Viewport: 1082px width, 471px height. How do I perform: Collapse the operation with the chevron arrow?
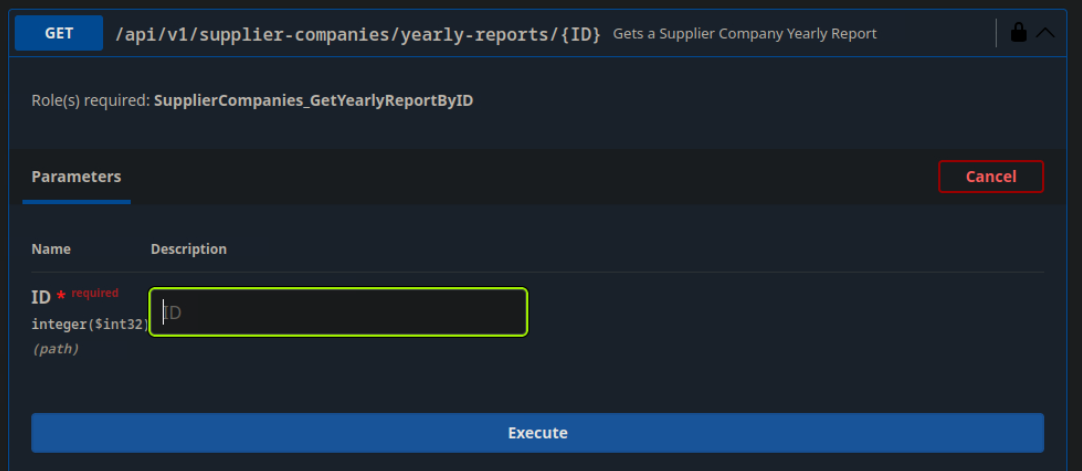click(1045, 33)
